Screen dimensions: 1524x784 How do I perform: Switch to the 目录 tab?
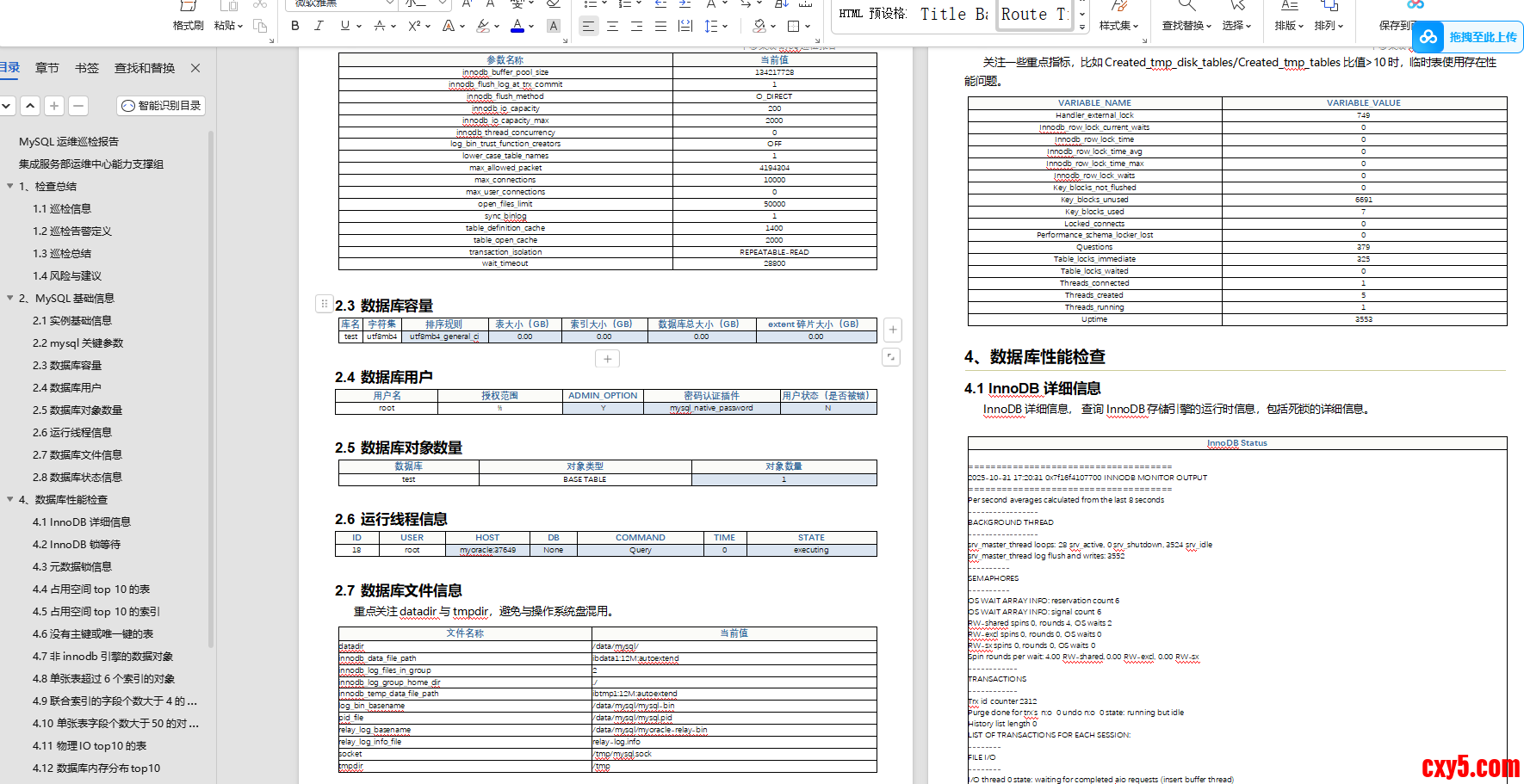pos(9,68)
